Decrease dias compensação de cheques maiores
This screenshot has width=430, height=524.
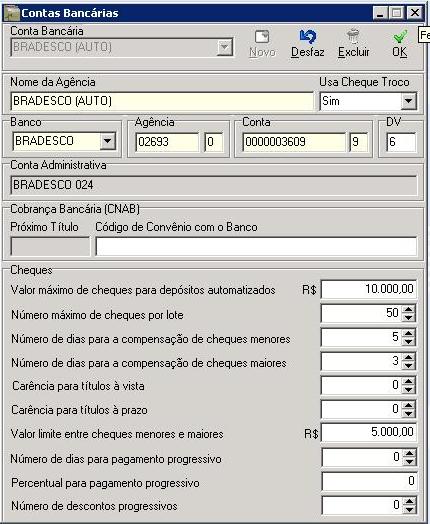pos(409,365)
